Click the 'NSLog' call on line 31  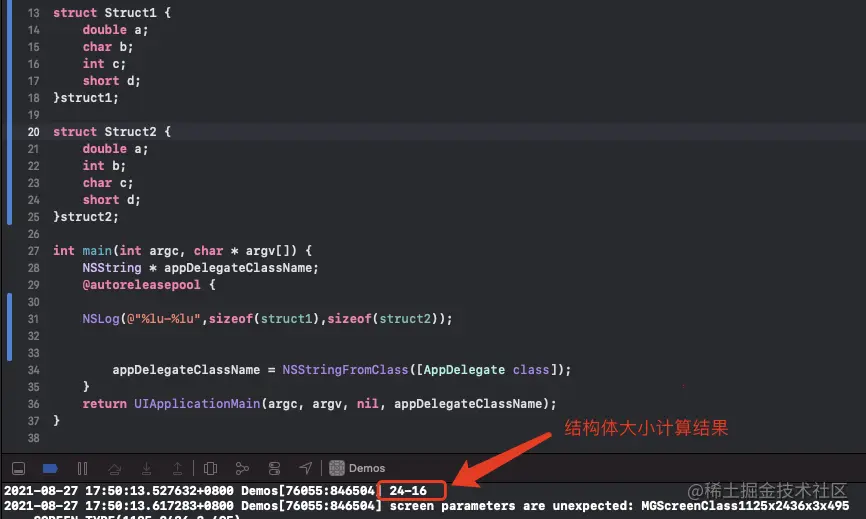click(x=101, y=319)
